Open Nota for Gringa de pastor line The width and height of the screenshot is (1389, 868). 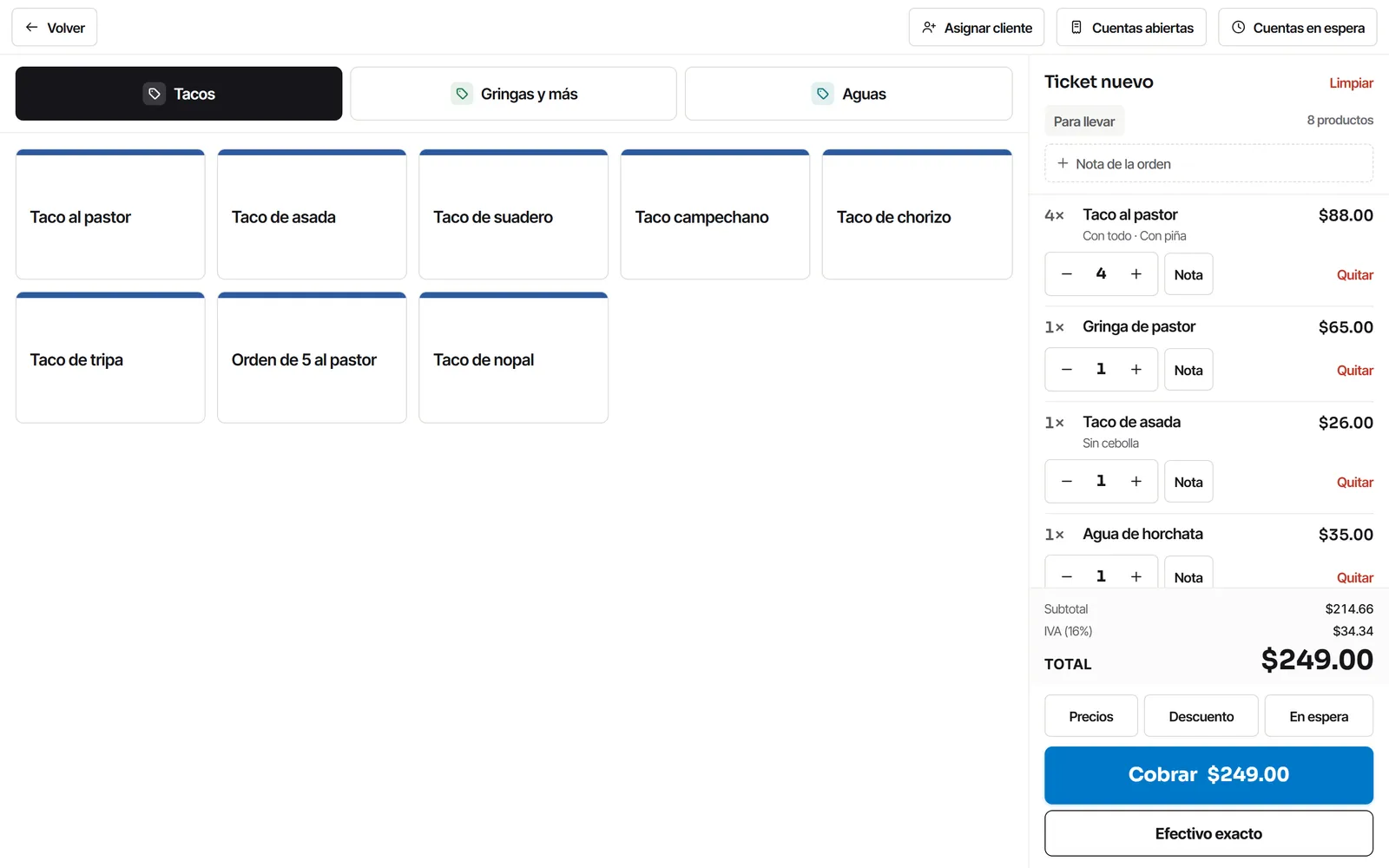pyautogui.click(x=1188, y=370)
